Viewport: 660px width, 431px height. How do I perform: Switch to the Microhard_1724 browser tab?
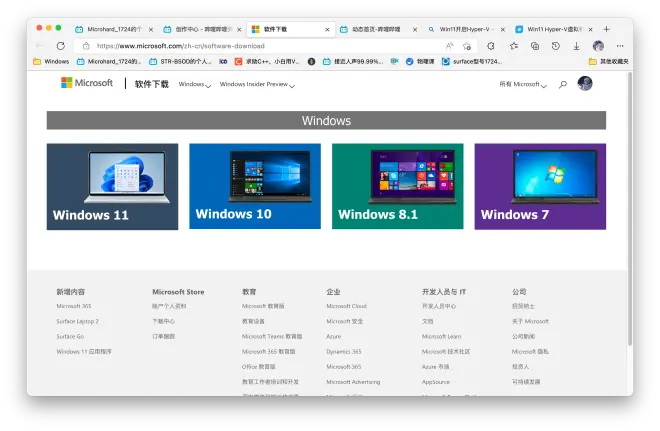coord(109,29)
